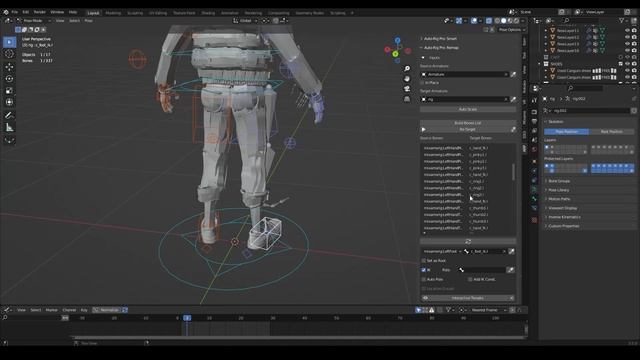This screenshot has height=360, width=640.
Task: Click the Blender logo icon
Action: (x=6, y=12)
